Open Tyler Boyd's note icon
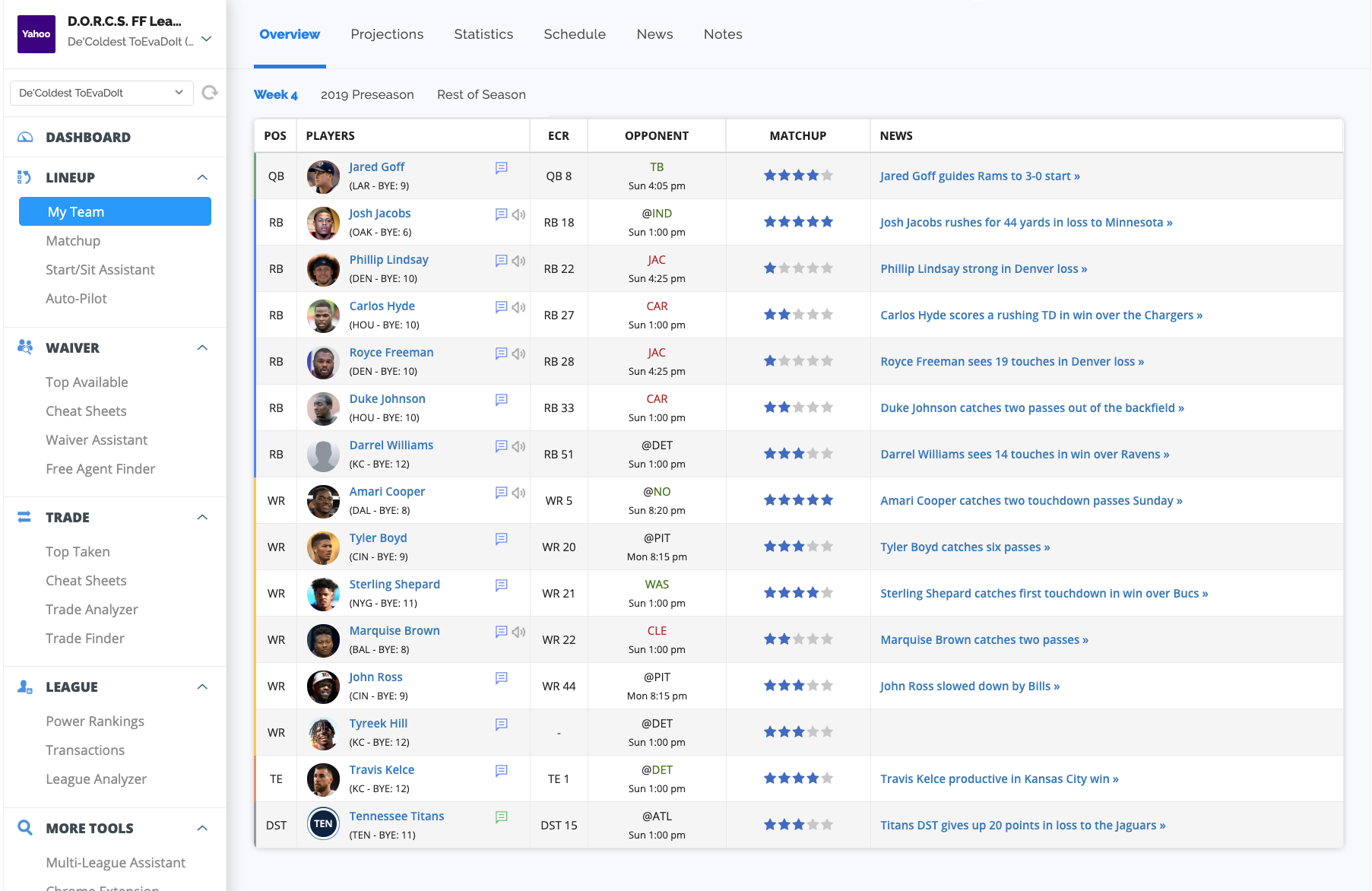The width and height of the screenshot is (1372, 891). pos(502,539)
